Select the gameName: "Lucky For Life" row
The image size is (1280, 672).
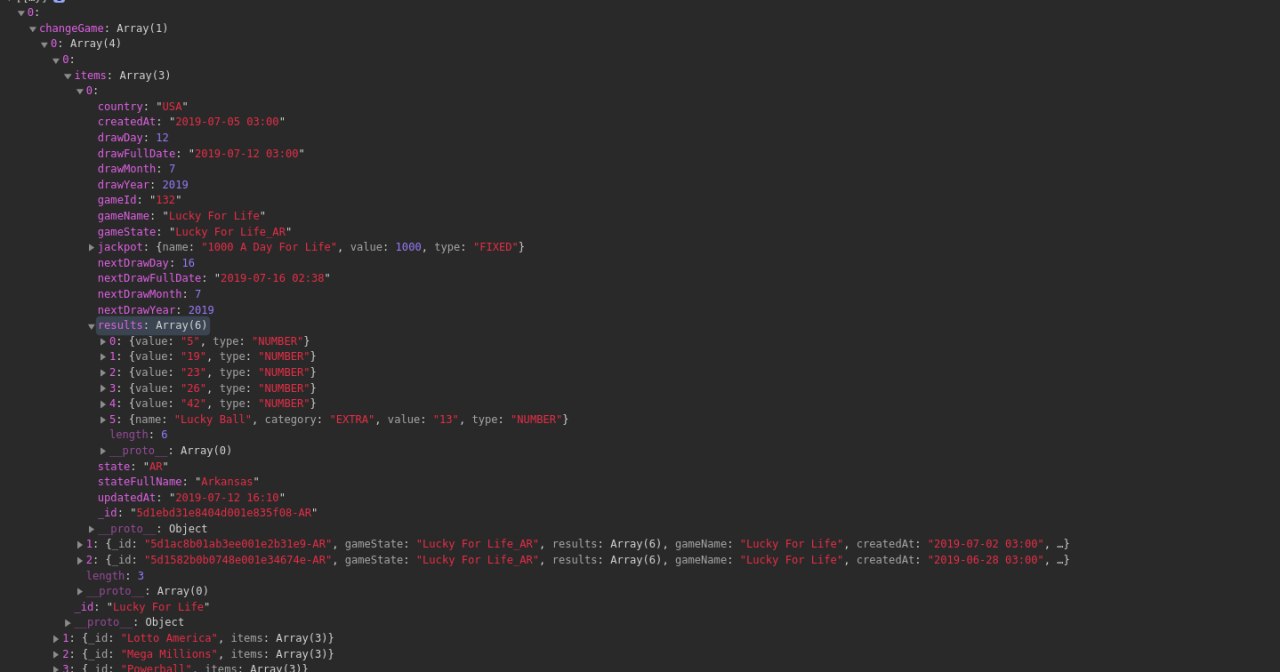pyautogui.click(x=181, y=216)
